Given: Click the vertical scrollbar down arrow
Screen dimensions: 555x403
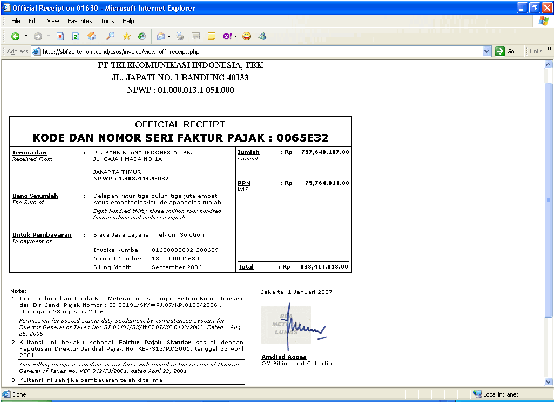Looking at the screenshot, I should point(548,382).
